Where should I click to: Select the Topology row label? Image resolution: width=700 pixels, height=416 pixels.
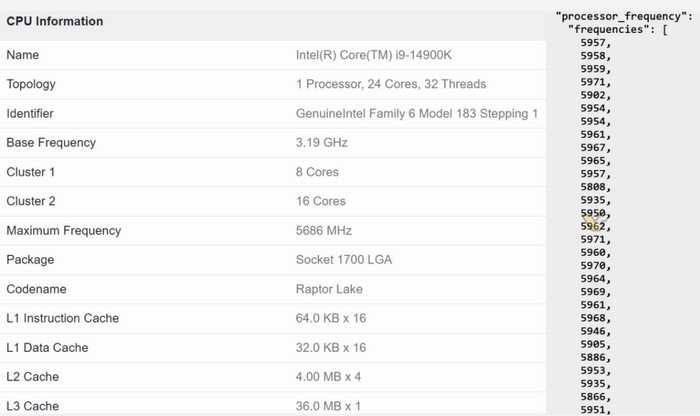[x=31, y=84]
